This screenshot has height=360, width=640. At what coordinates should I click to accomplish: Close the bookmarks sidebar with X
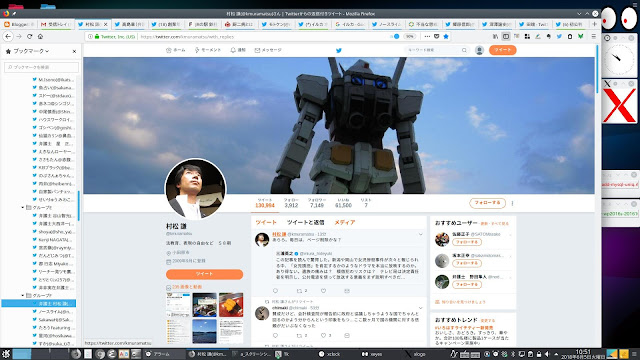click(x=74, y=51)
